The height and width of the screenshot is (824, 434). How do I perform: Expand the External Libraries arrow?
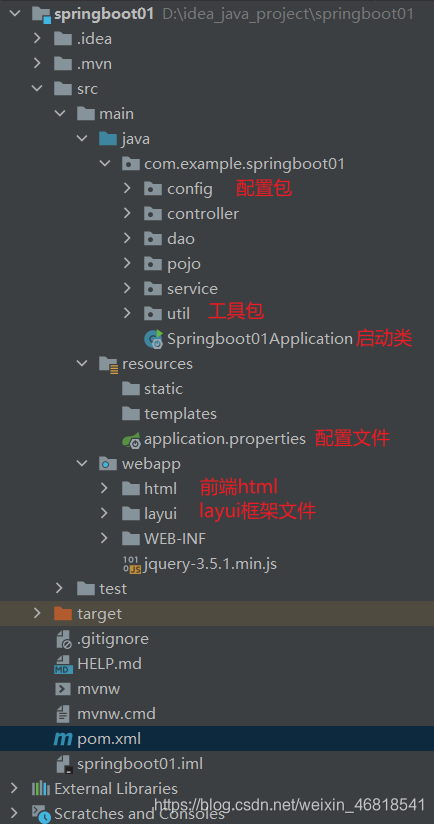(x=14, y=789)
